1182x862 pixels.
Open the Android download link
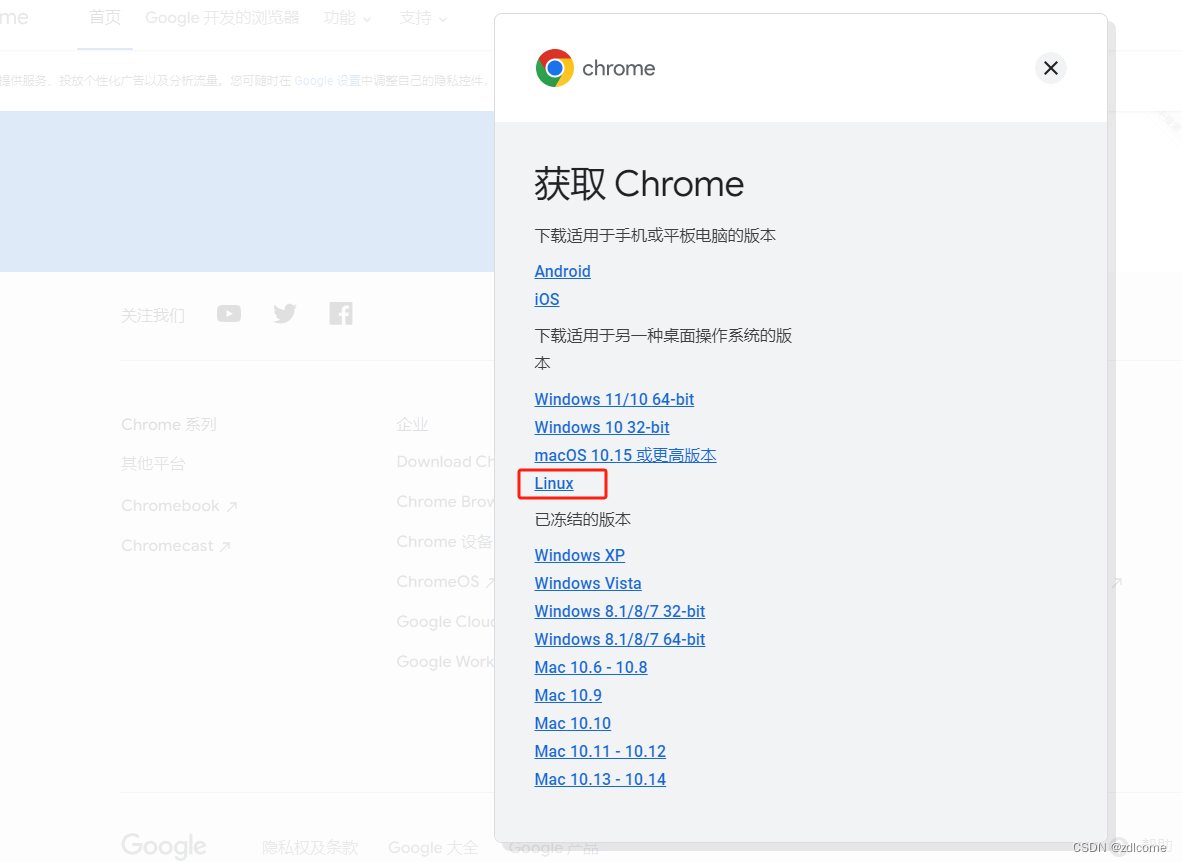(x=562, y=271)
